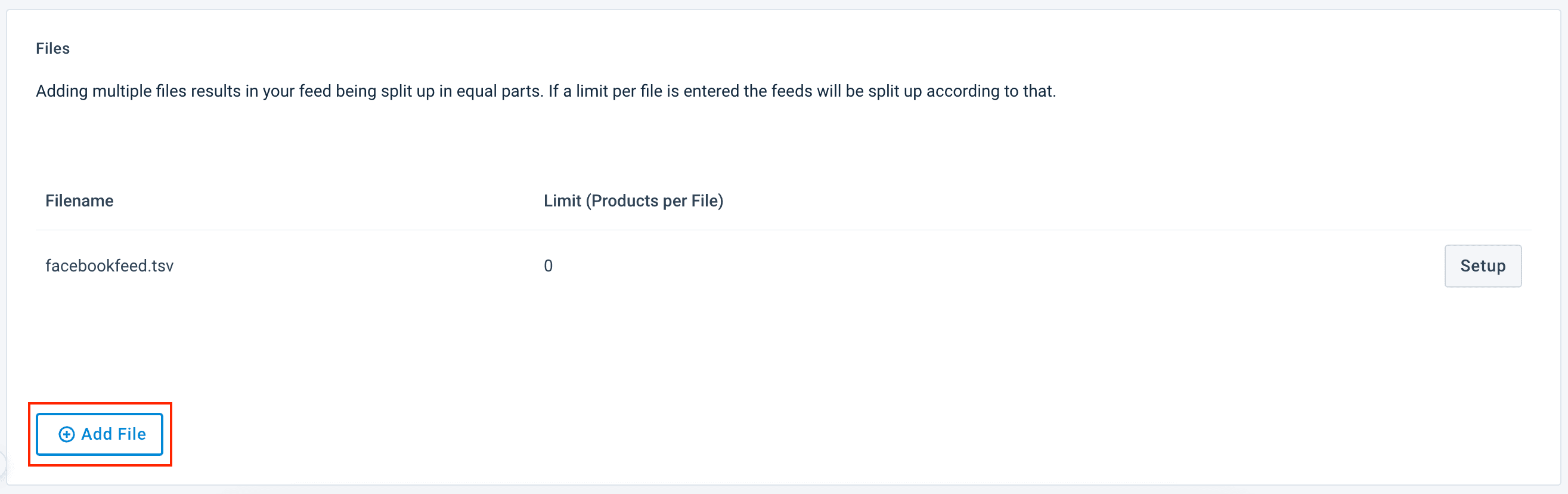The height and width of the screenshot is (494, 1568).
Task: Click the Add File button
Action: [99, 434]
